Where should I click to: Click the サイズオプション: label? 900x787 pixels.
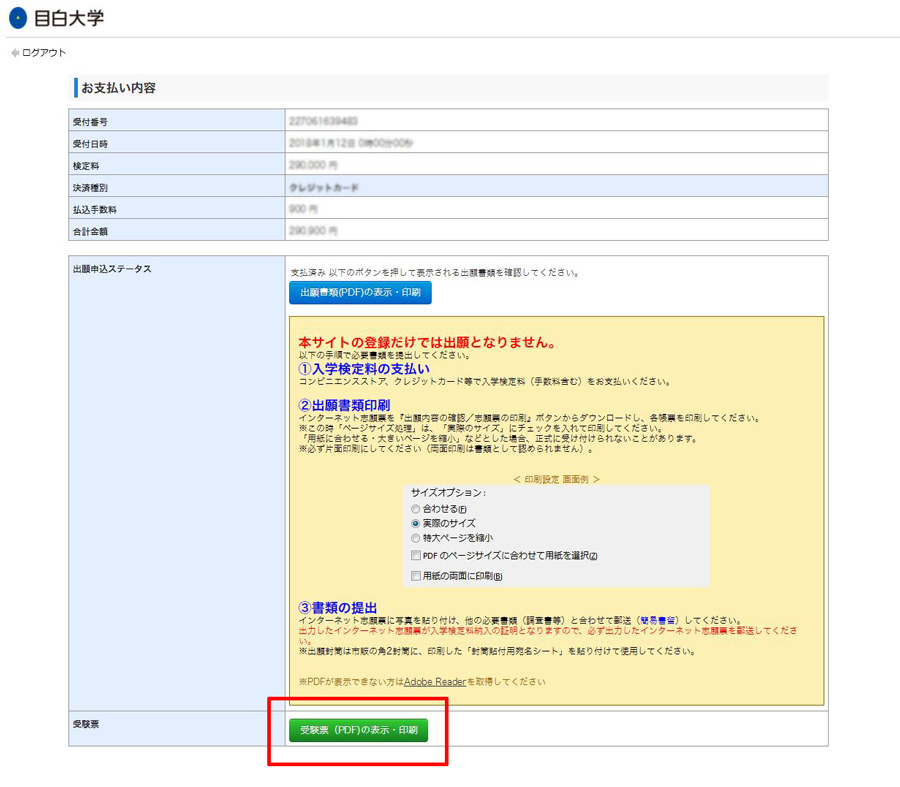tap(449, 493)
